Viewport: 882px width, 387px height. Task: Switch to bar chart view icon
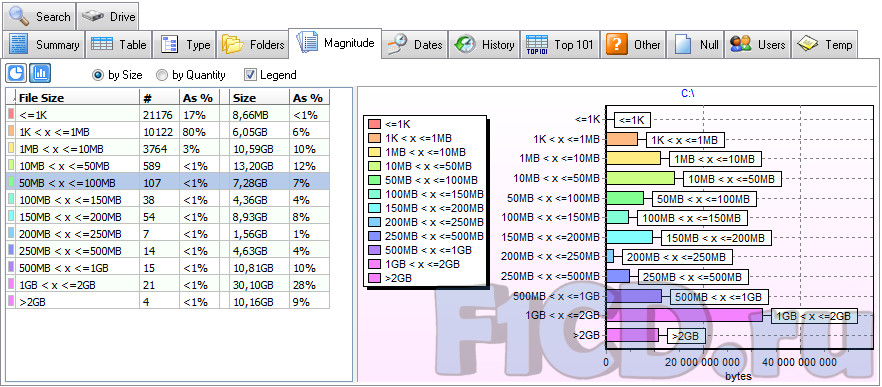tap(40, 73)
